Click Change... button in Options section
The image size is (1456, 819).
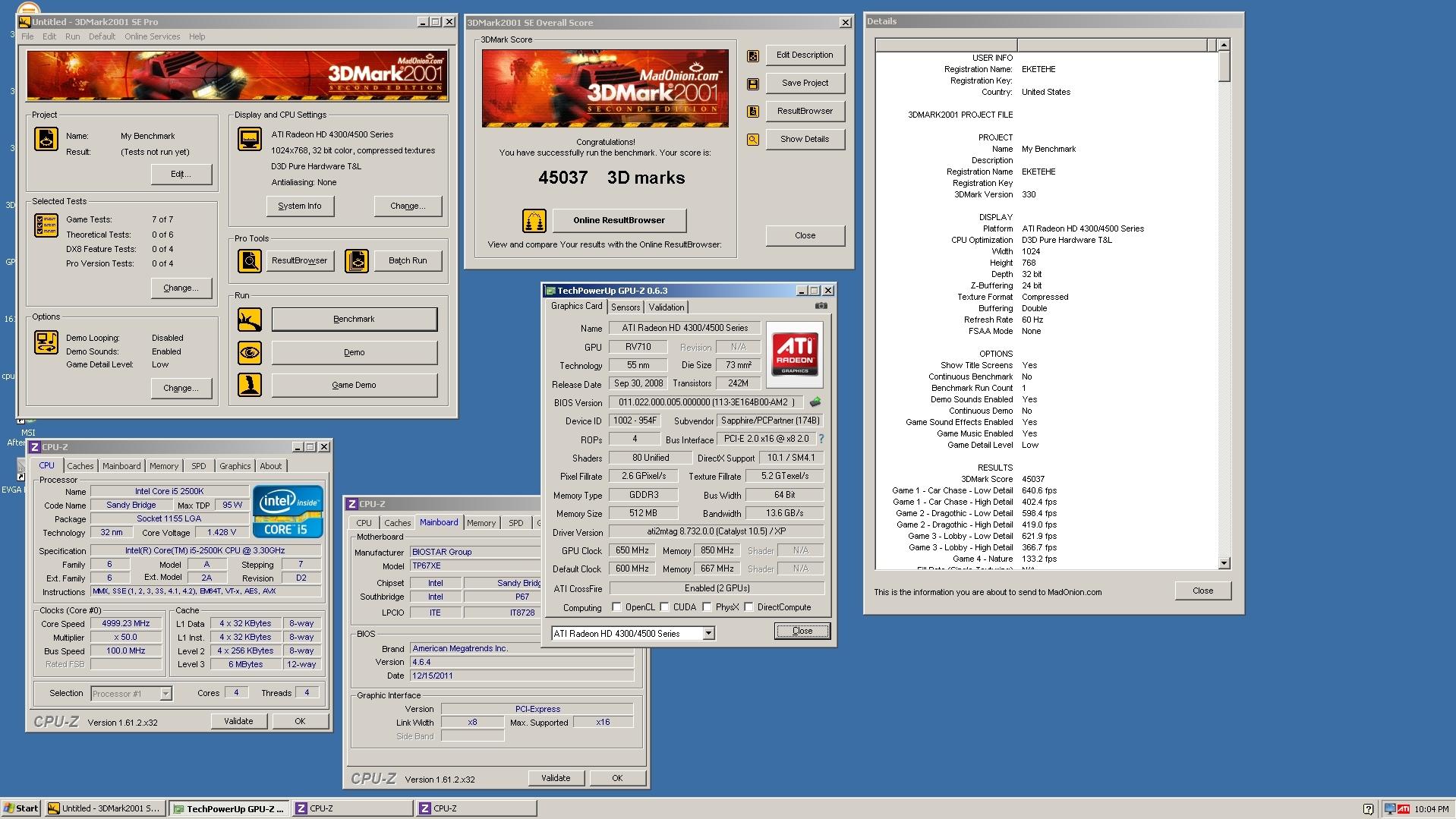click(x=181, y=388)
